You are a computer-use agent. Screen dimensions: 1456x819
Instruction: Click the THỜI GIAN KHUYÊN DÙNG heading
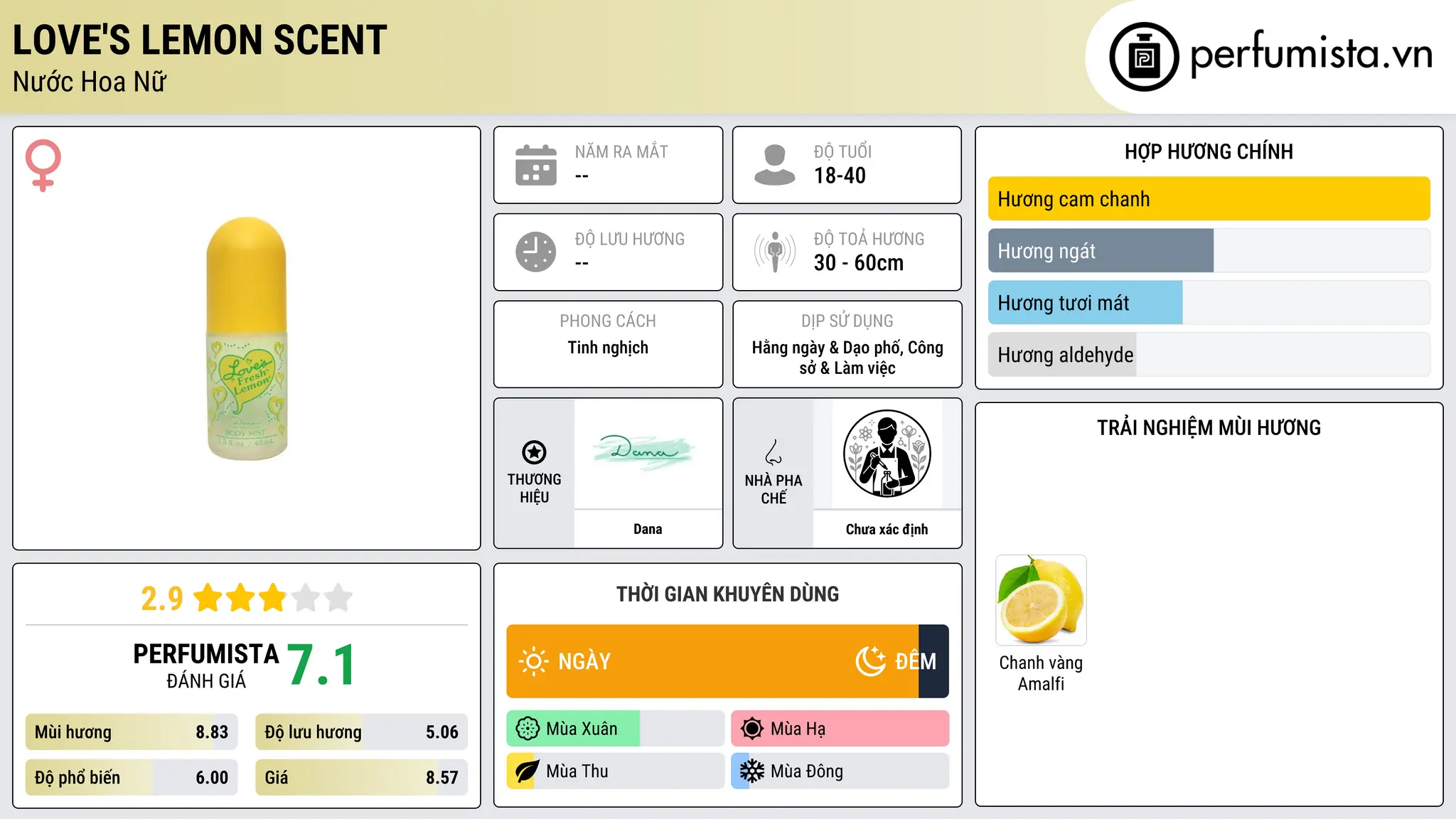(727, 594)
